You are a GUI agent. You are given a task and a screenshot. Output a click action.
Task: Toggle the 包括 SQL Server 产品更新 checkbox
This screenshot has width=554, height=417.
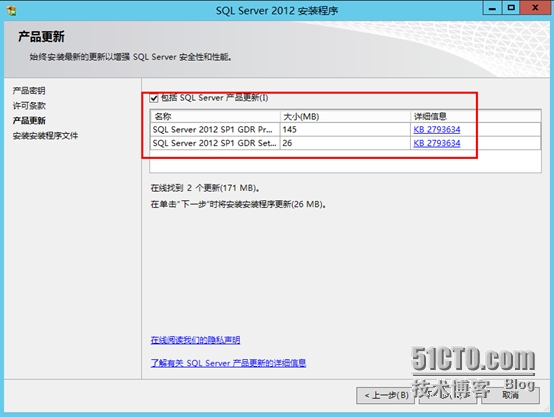[154, 98]
